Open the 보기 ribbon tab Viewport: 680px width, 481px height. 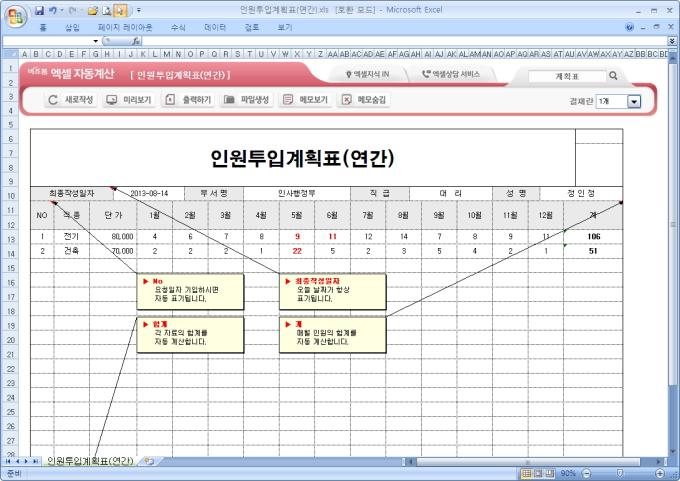285,28
